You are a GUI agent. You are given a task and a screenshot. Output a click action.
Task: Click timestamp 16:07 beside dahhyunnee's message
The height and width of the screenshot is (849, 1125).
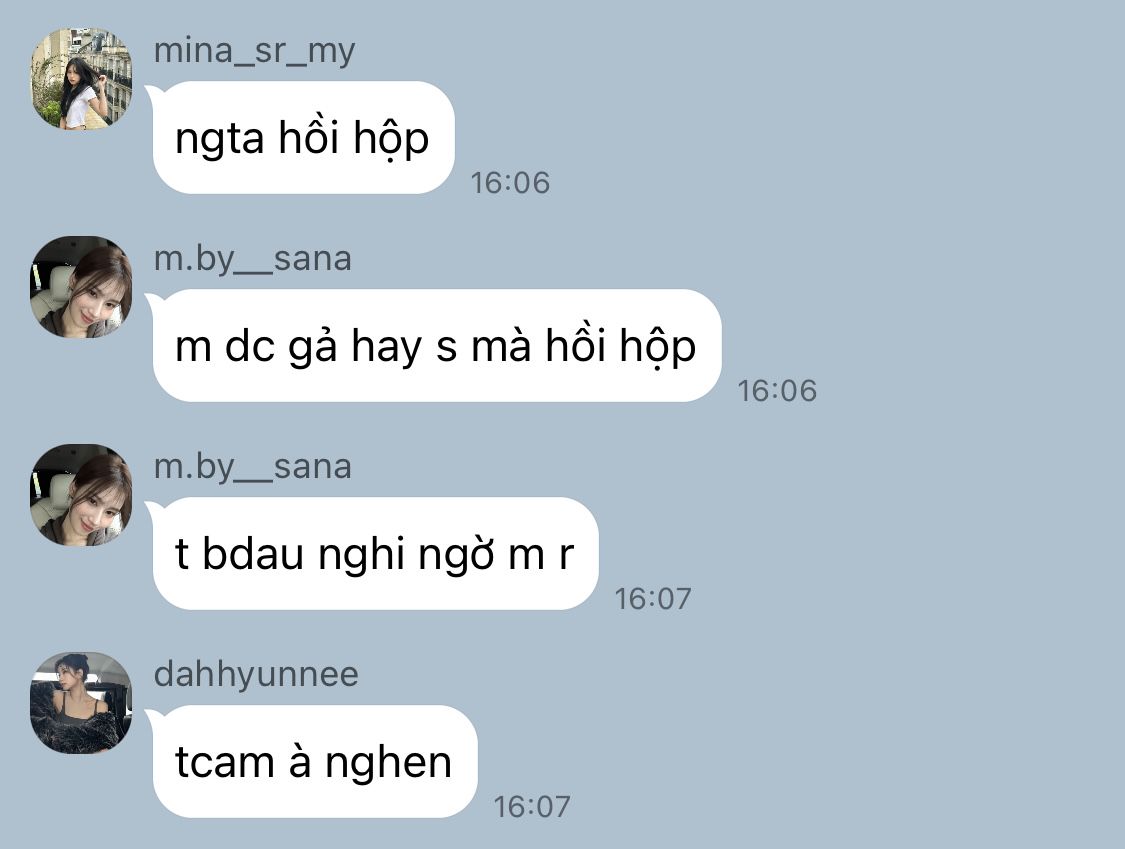pos(532,807)
